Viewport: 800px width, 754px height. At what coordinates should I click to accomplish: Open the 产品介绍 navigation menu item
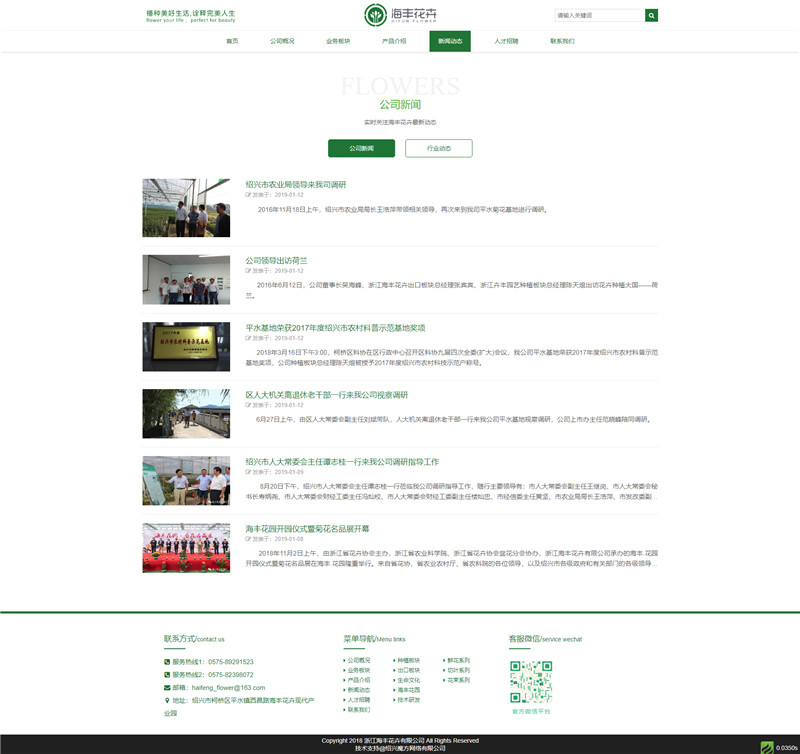coord(394,41)
